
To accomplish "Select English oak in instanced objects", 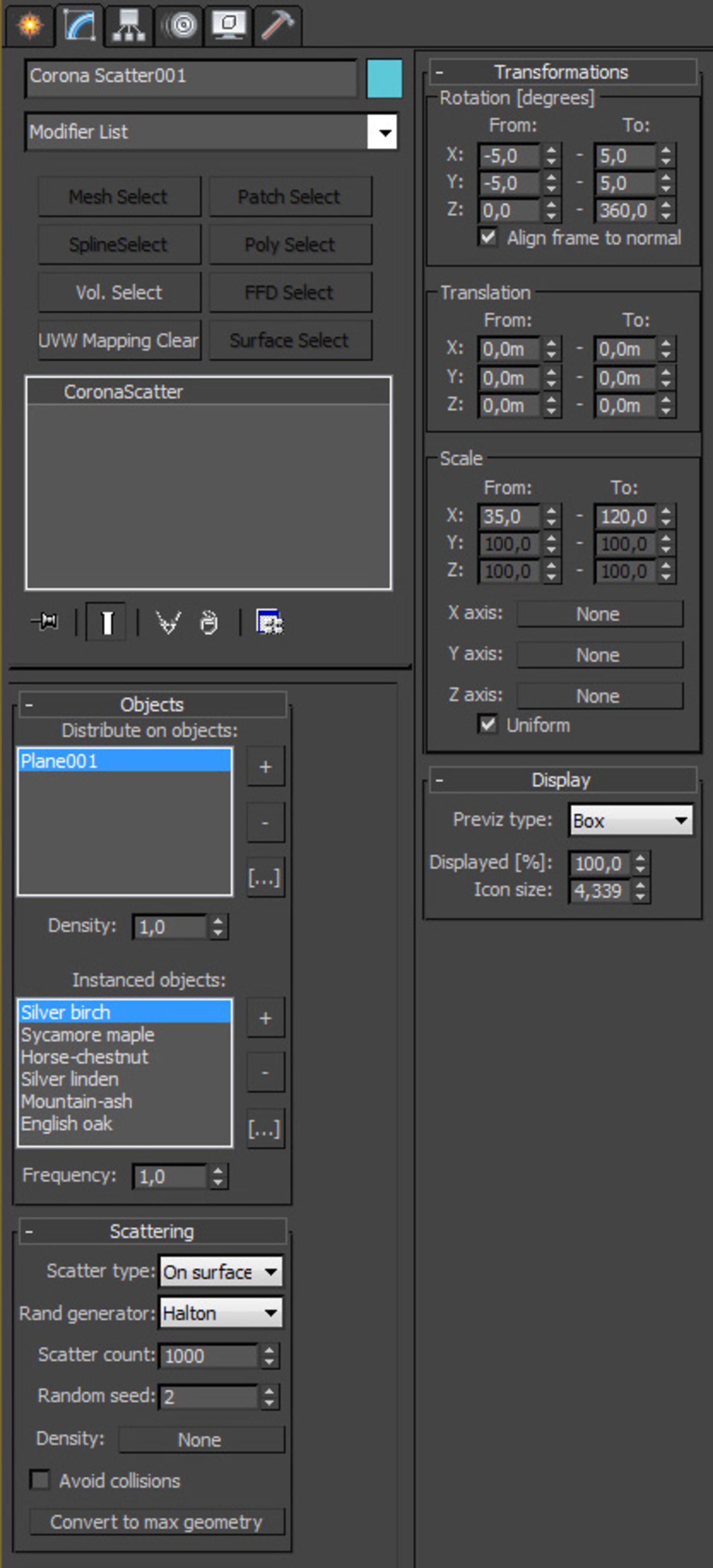I will (125, 1124).
